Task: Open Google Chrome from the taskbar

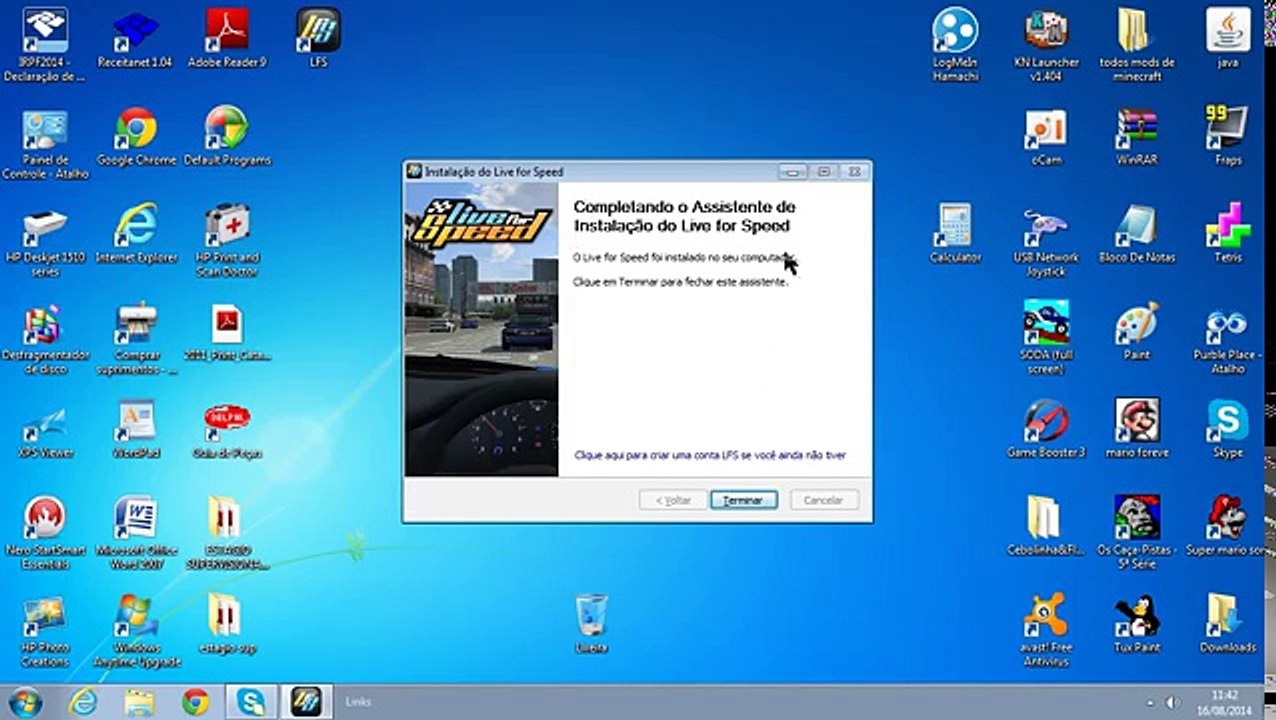Action: tap(196, 702)
